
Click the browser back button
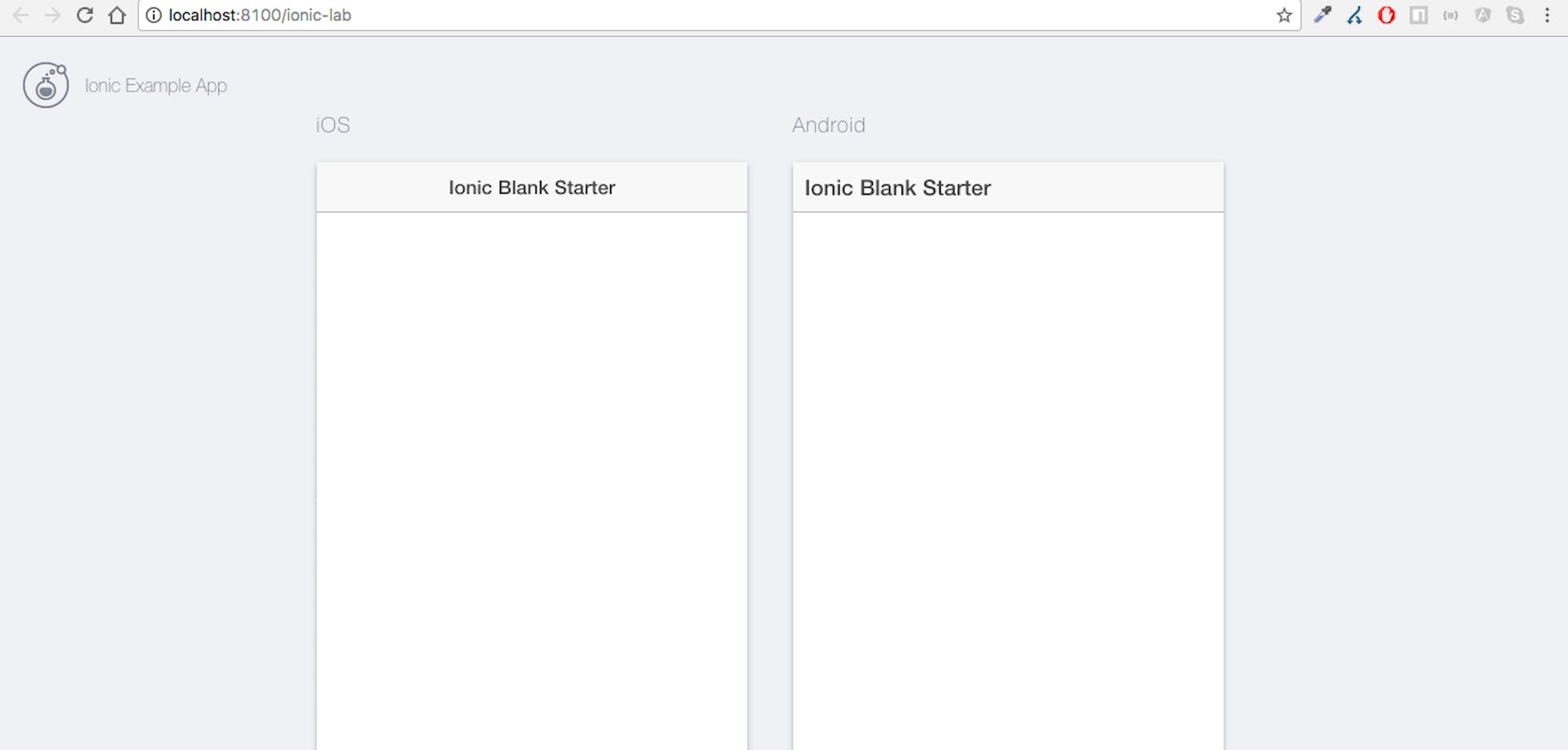[21, 15]
